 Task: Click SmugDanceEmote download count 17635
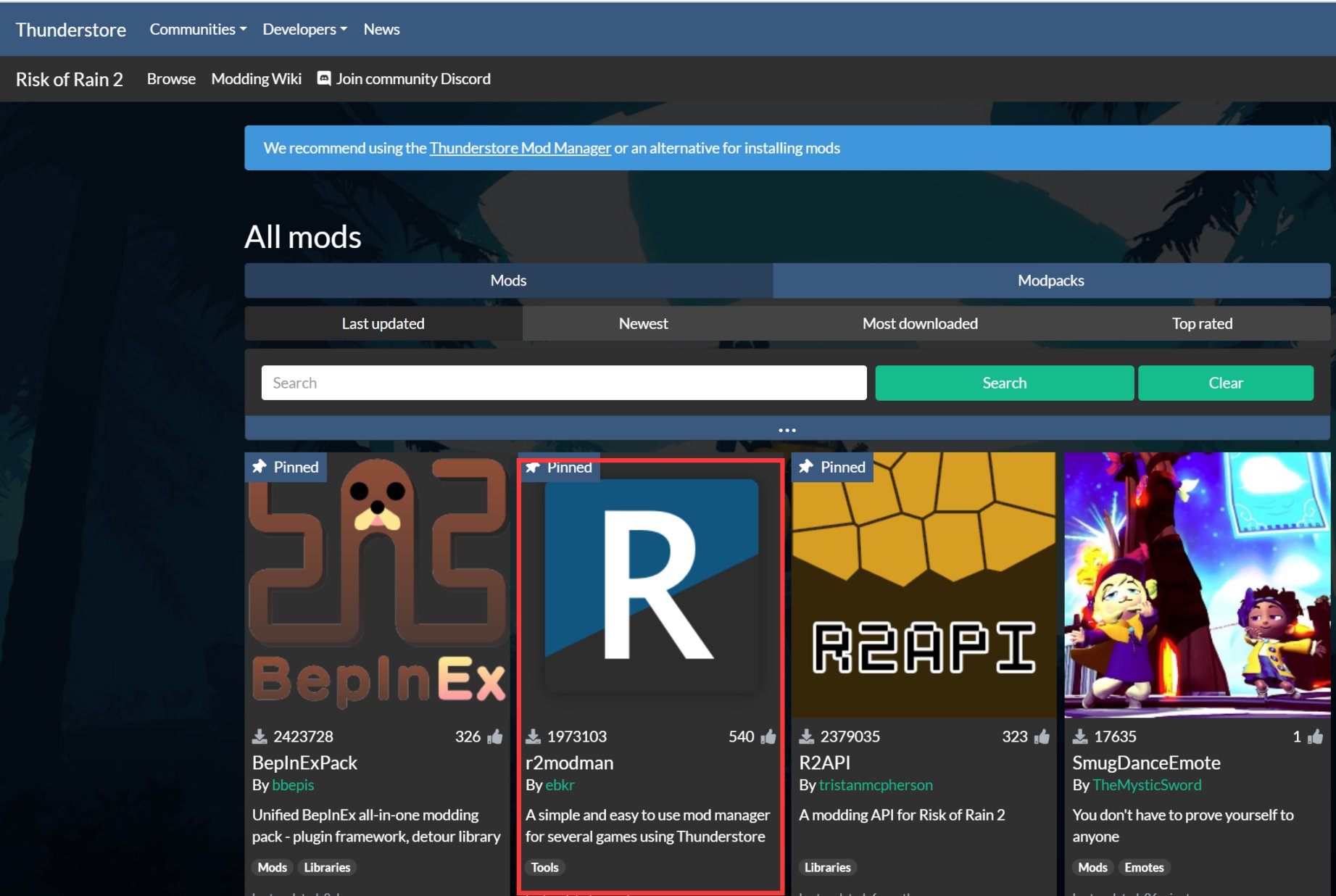[x=1115, y=737]
